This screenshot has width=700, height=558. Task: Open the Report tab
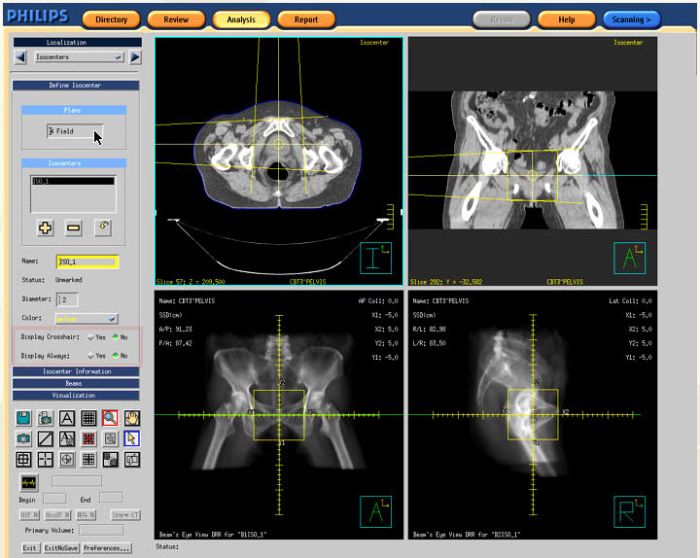(306, 19)
